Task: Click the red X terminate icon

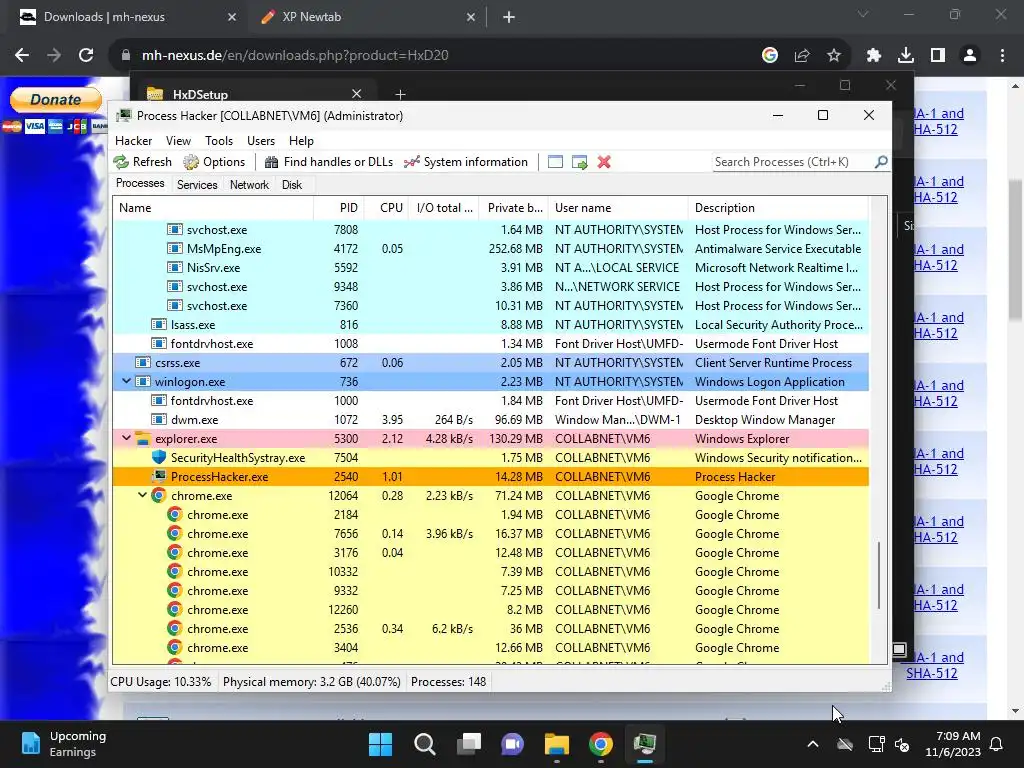Action: point(604,162)
